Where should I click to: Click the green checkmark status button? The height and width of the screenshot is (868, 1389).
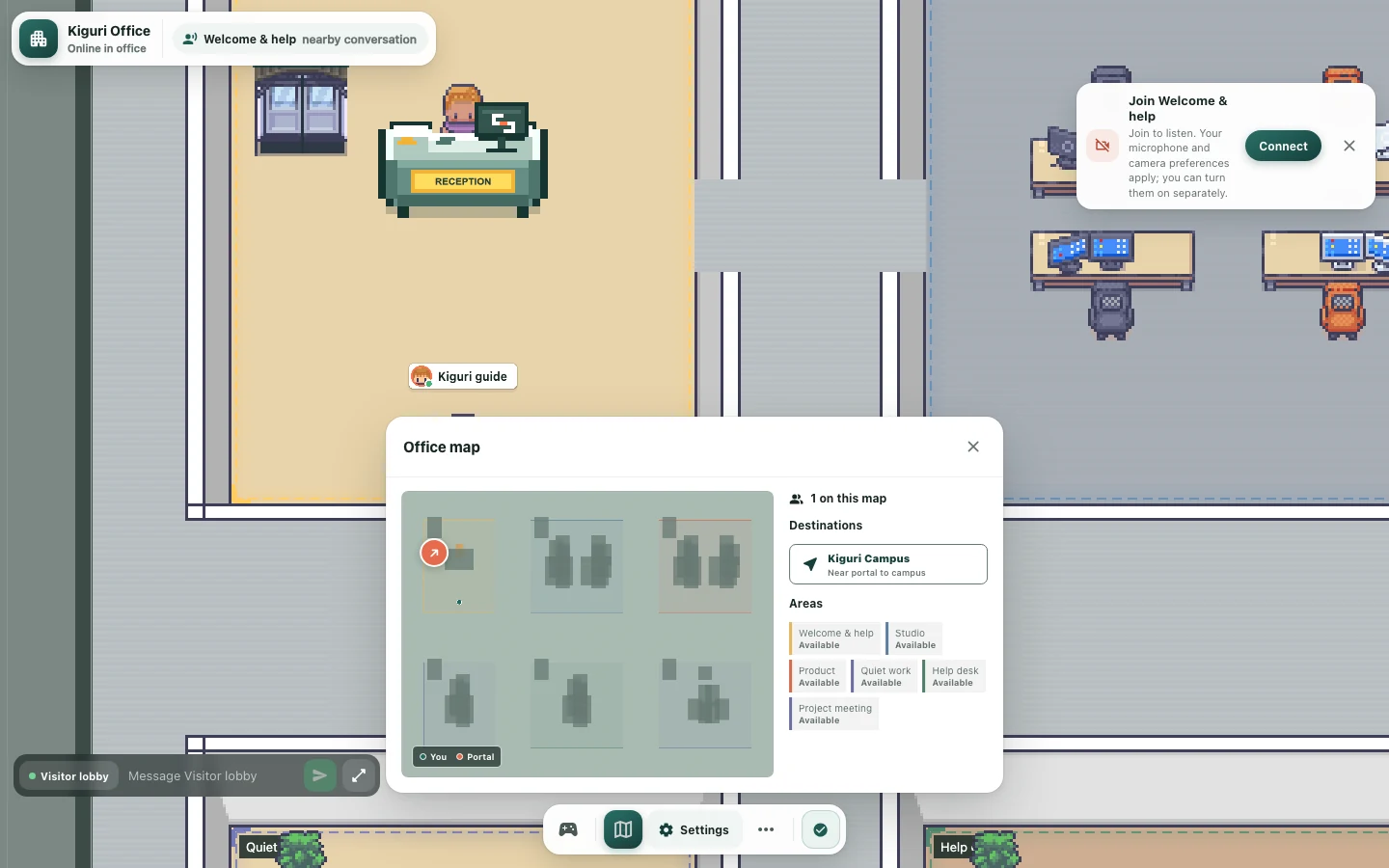coord(821,829)
